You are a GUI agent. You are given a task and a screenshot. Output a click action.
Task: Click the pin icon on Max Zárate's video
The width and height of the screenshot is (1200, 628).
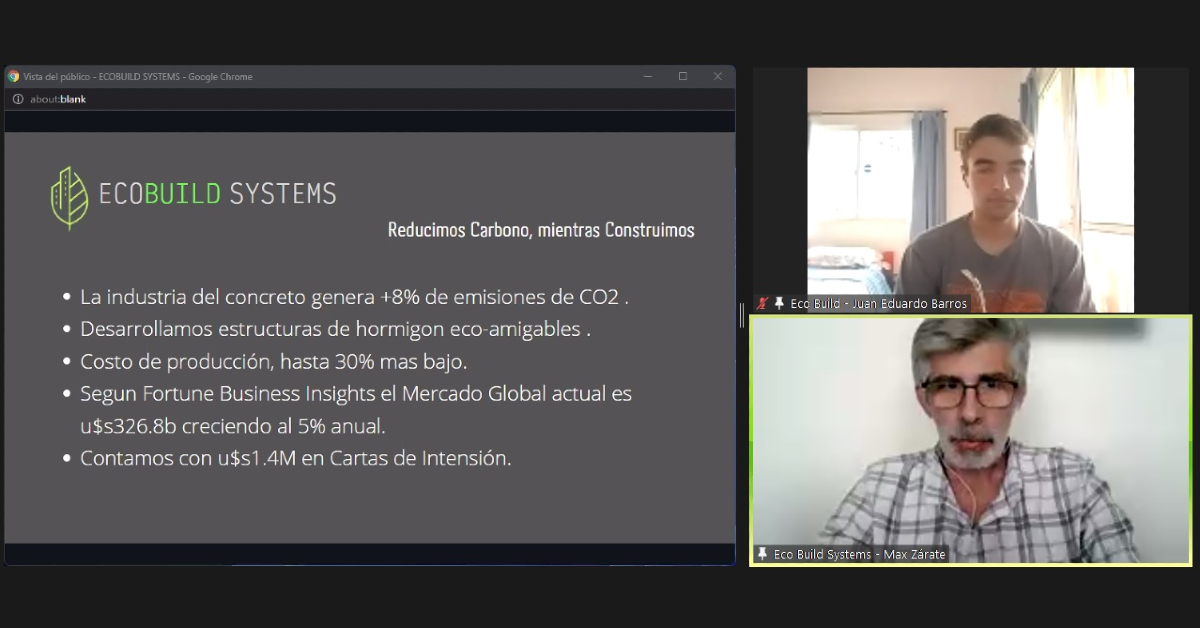pos(763,554)
